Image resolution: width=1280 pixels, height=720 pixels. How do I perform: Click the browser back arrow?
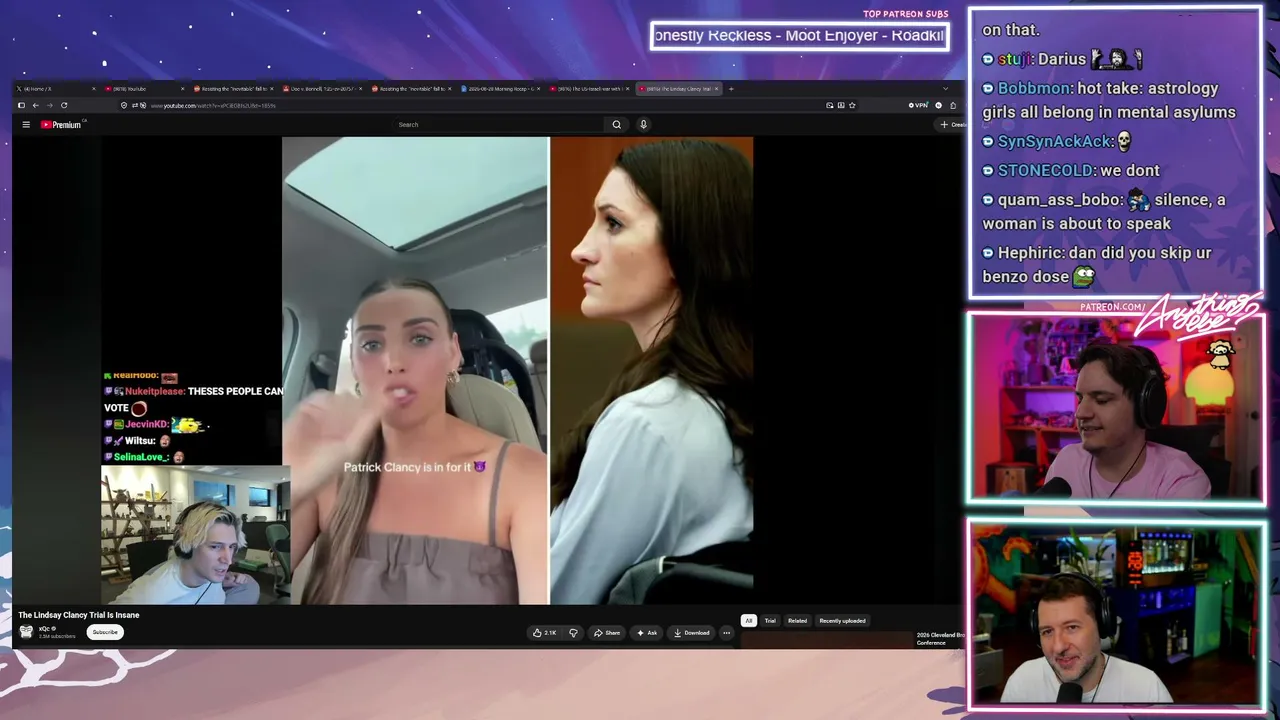click(35, 105)
